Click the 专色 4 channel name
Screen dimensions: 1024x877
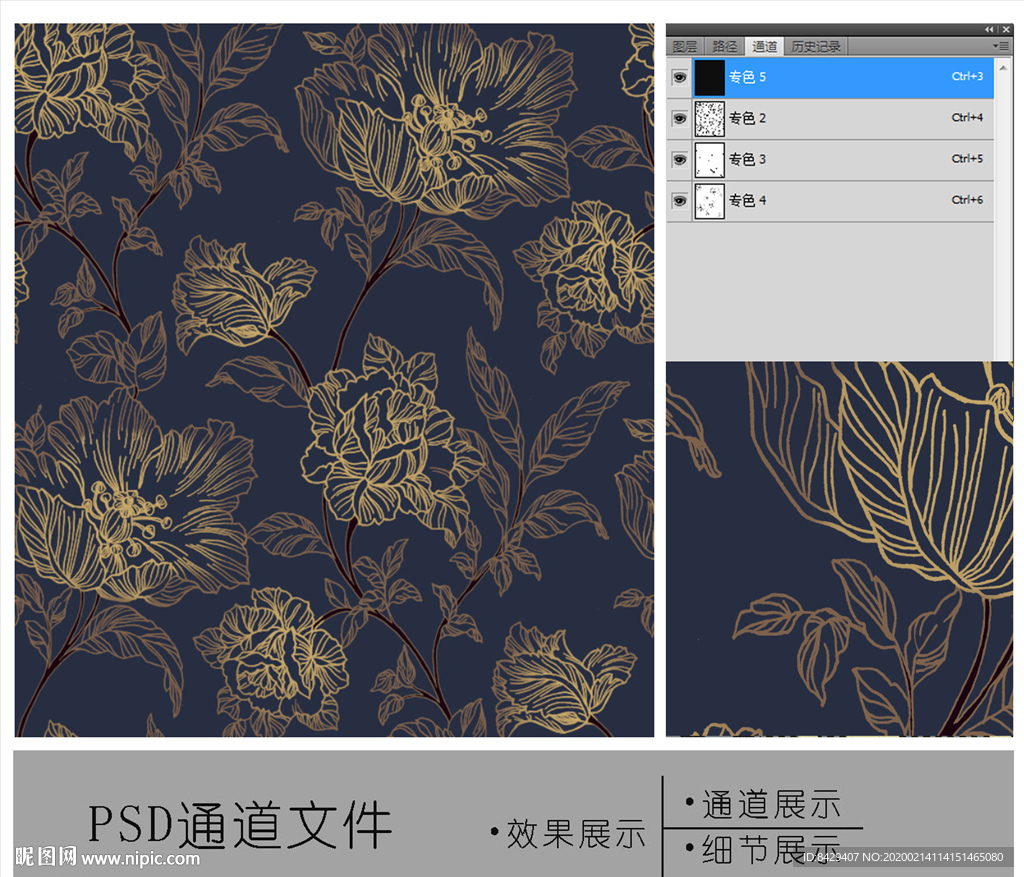[x=747, y=200]
